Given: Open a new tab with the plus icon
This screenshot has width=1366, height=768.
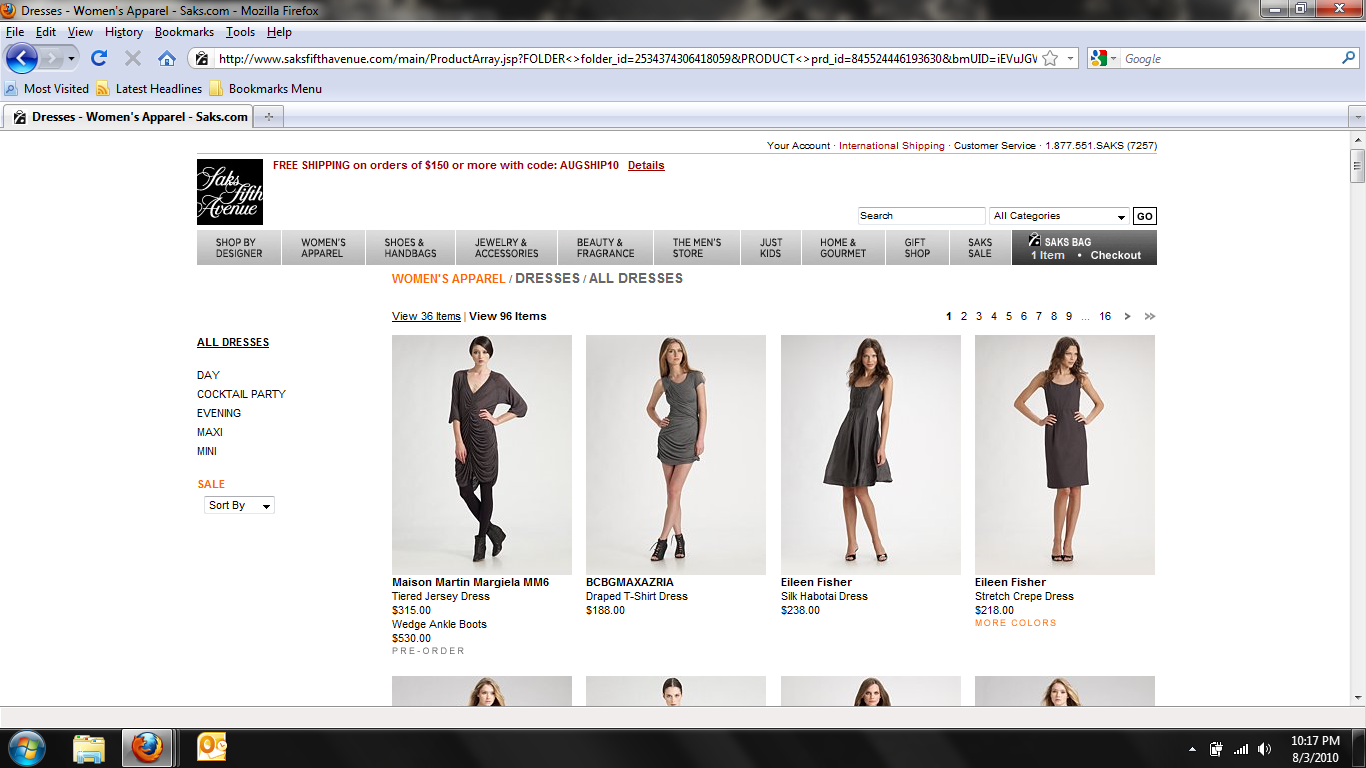Looking at the screenshot, I should point(268,117).
